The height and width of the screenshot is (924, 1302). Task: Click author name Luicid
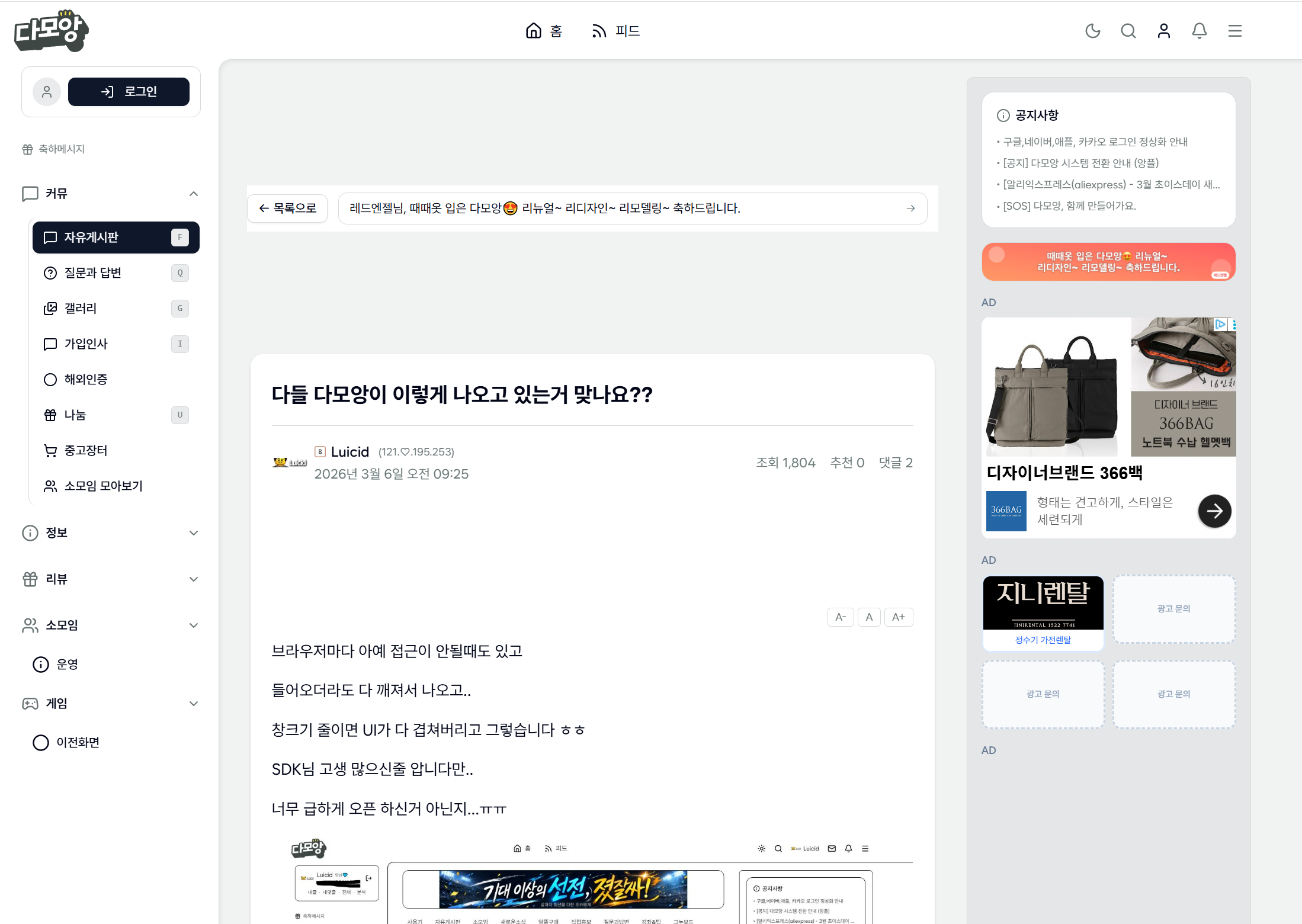pyautogui.click(x=350, y=452)
